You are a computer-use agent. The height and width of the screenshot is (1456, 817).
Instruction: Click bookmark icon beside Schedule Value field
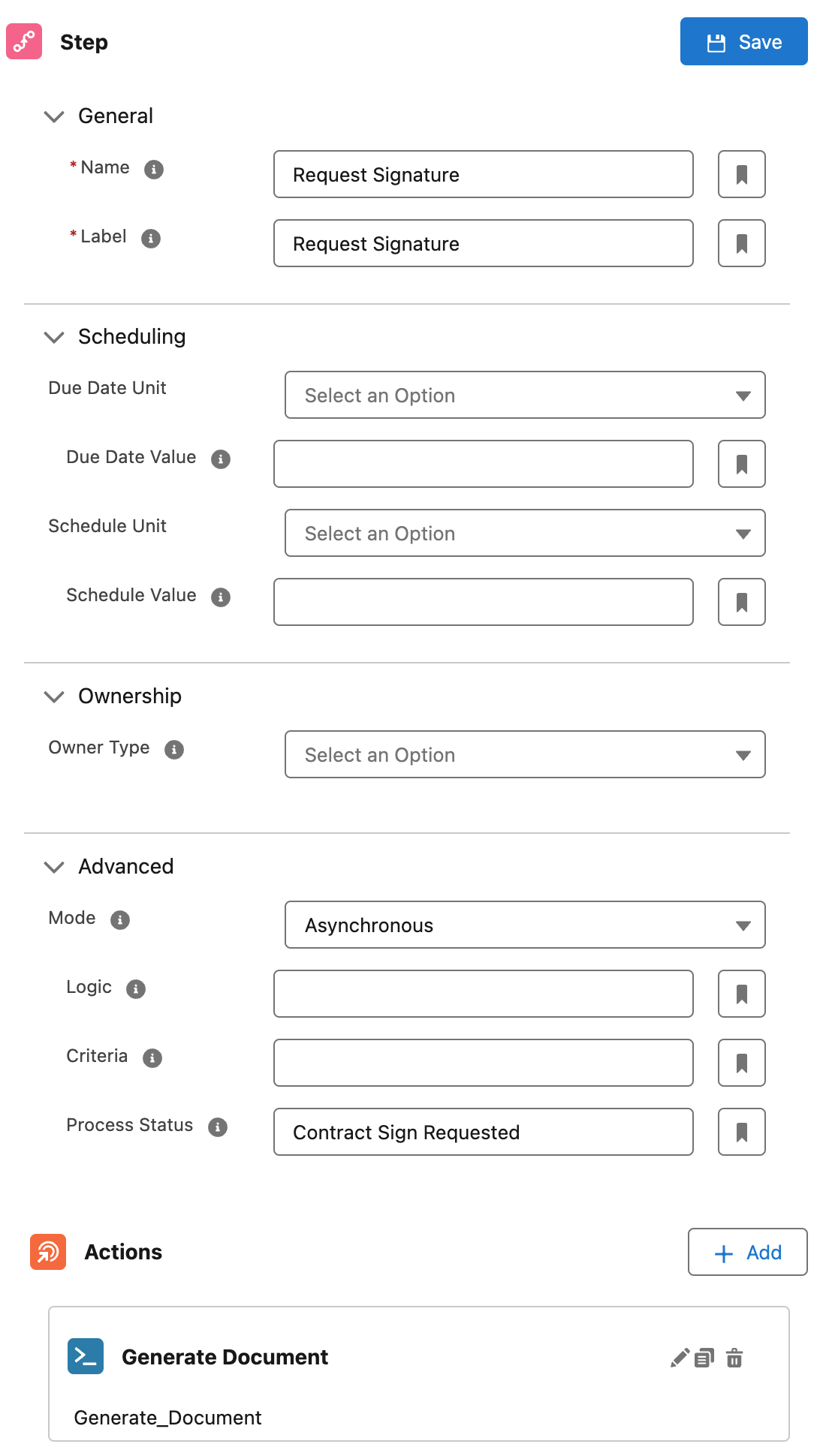[742, 602]
